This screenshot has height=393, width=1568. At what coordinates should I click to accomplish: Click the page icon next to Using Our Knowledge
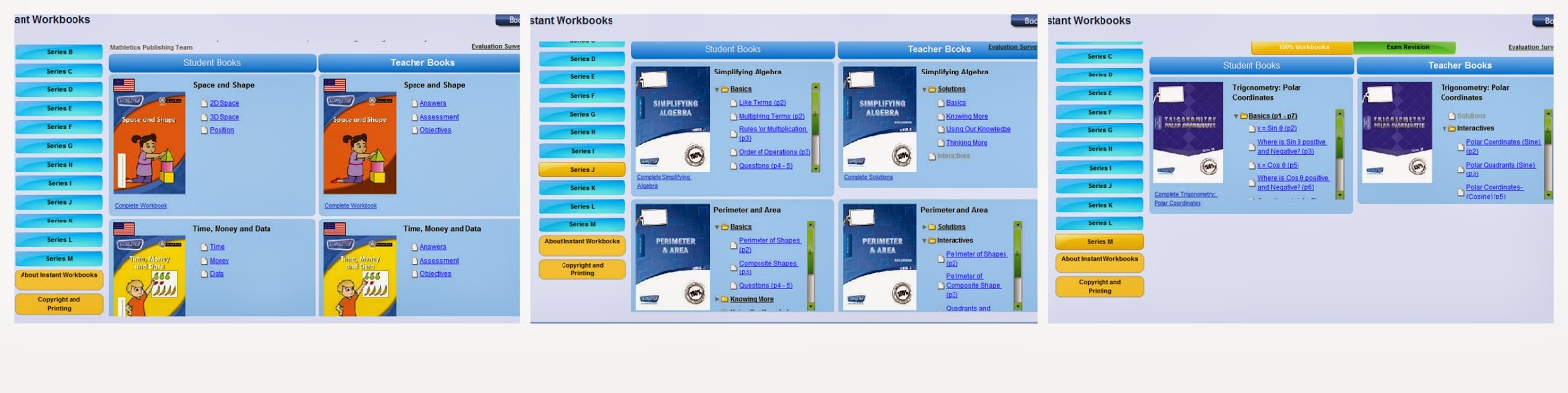coord(941,129)
